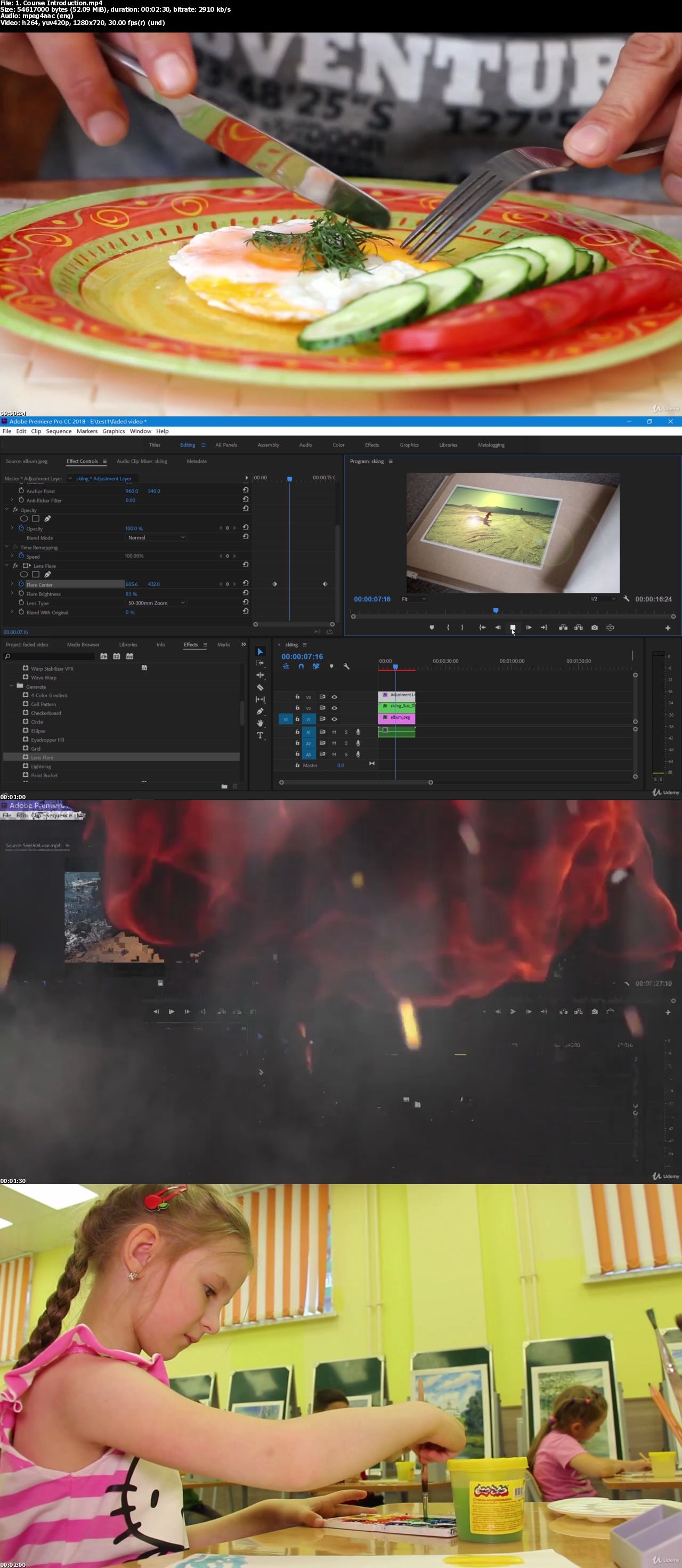Toggle Flare Center animation stopwatch
The image size is (682, 1568).
[x=21, y=584]
